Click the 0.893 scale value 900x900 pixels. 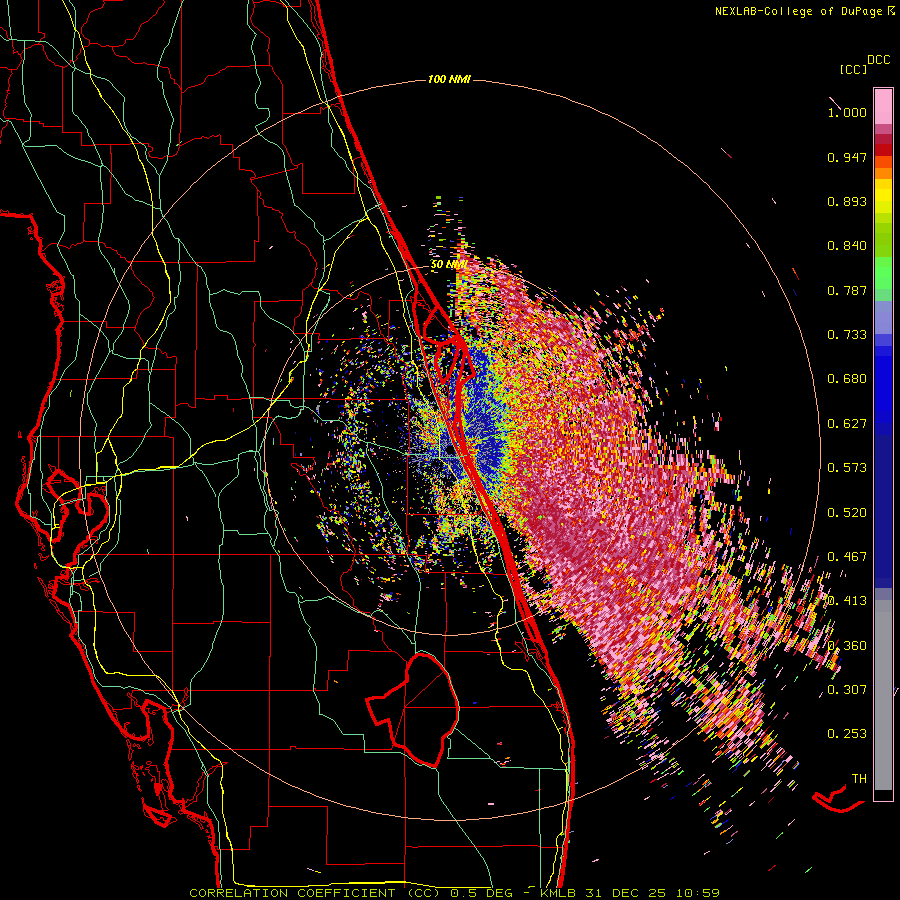point(847,201)
